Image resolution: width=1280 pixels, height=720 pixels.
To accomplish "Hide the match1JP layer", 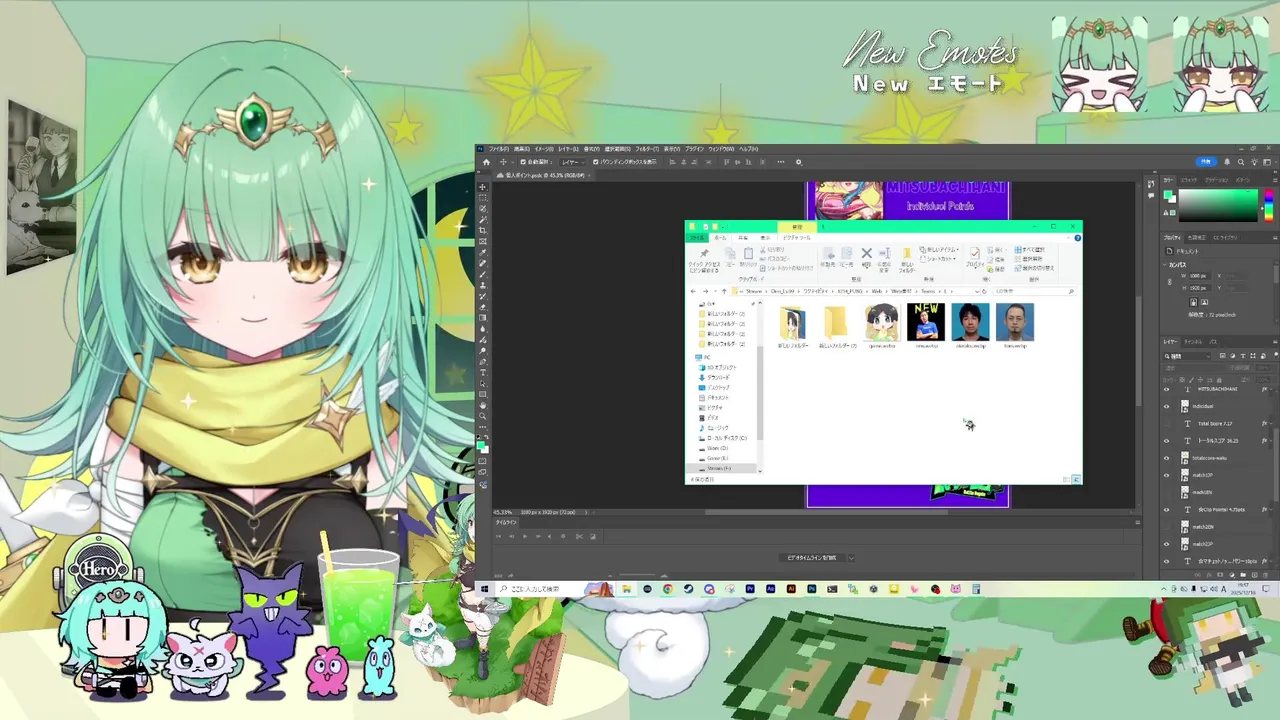I will click(x=1166, y=475).
